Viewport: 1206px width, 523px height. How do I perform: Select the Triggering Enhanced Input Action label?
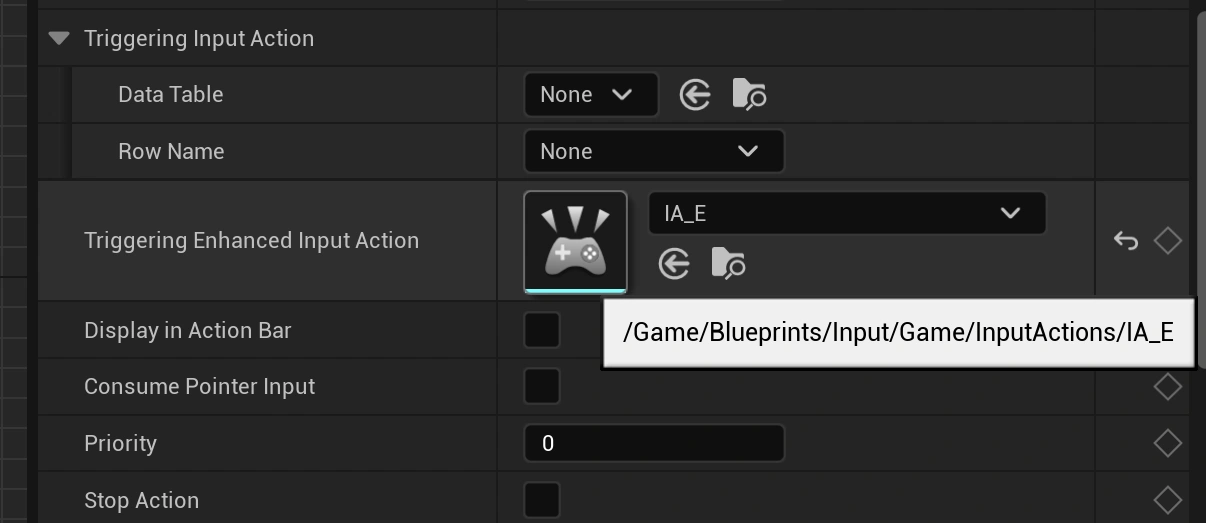point(251,241)
